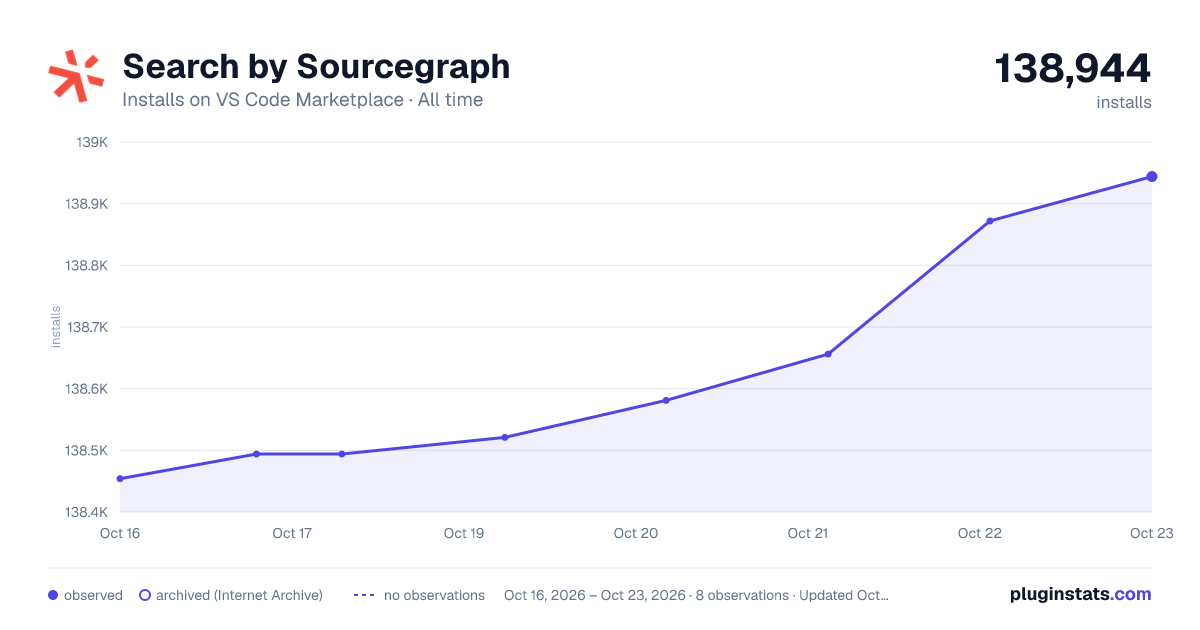
Task: Click the subtitle Installs on VS Code Marketplace
Action: click(x=263, y=100)
